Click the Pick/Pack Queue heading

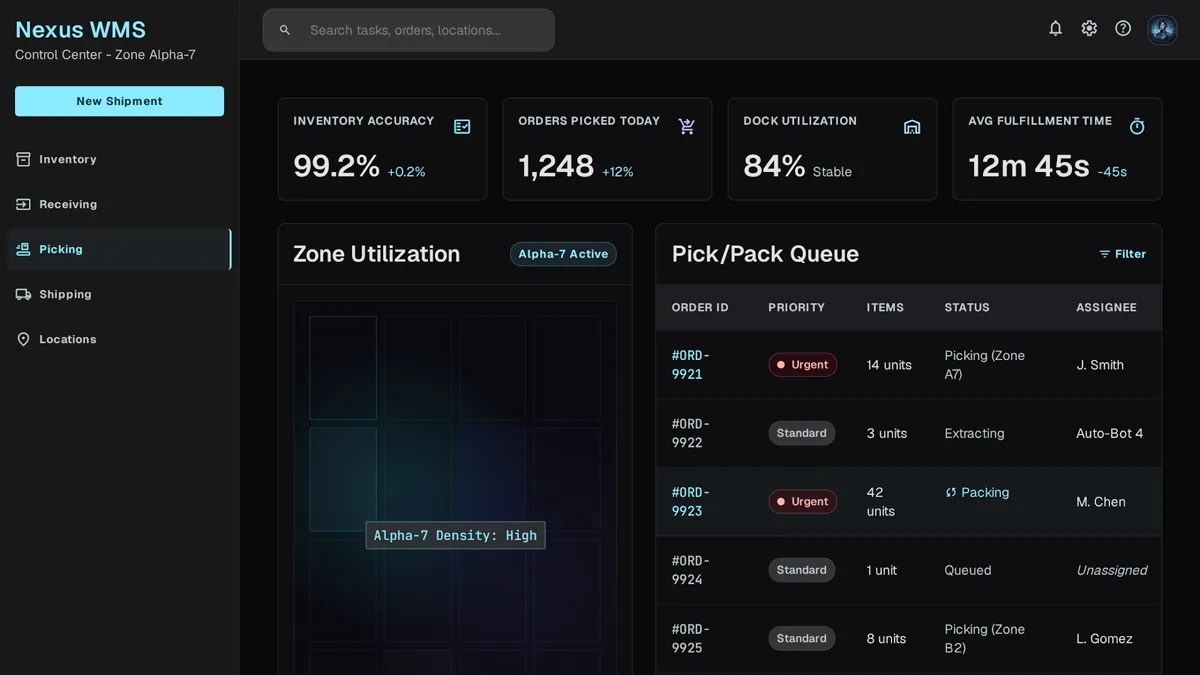click(x=765, y=254)
